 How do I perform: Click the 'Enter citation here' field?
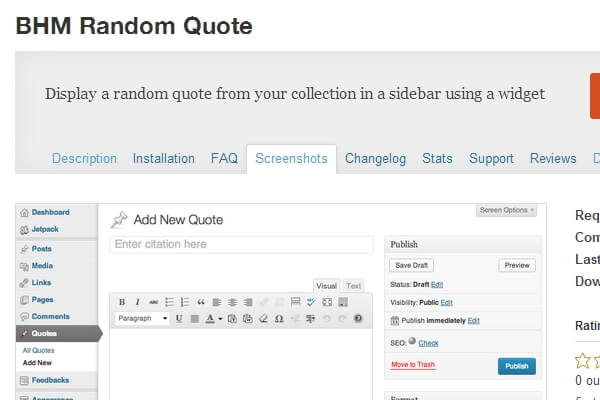pos(241,245)
